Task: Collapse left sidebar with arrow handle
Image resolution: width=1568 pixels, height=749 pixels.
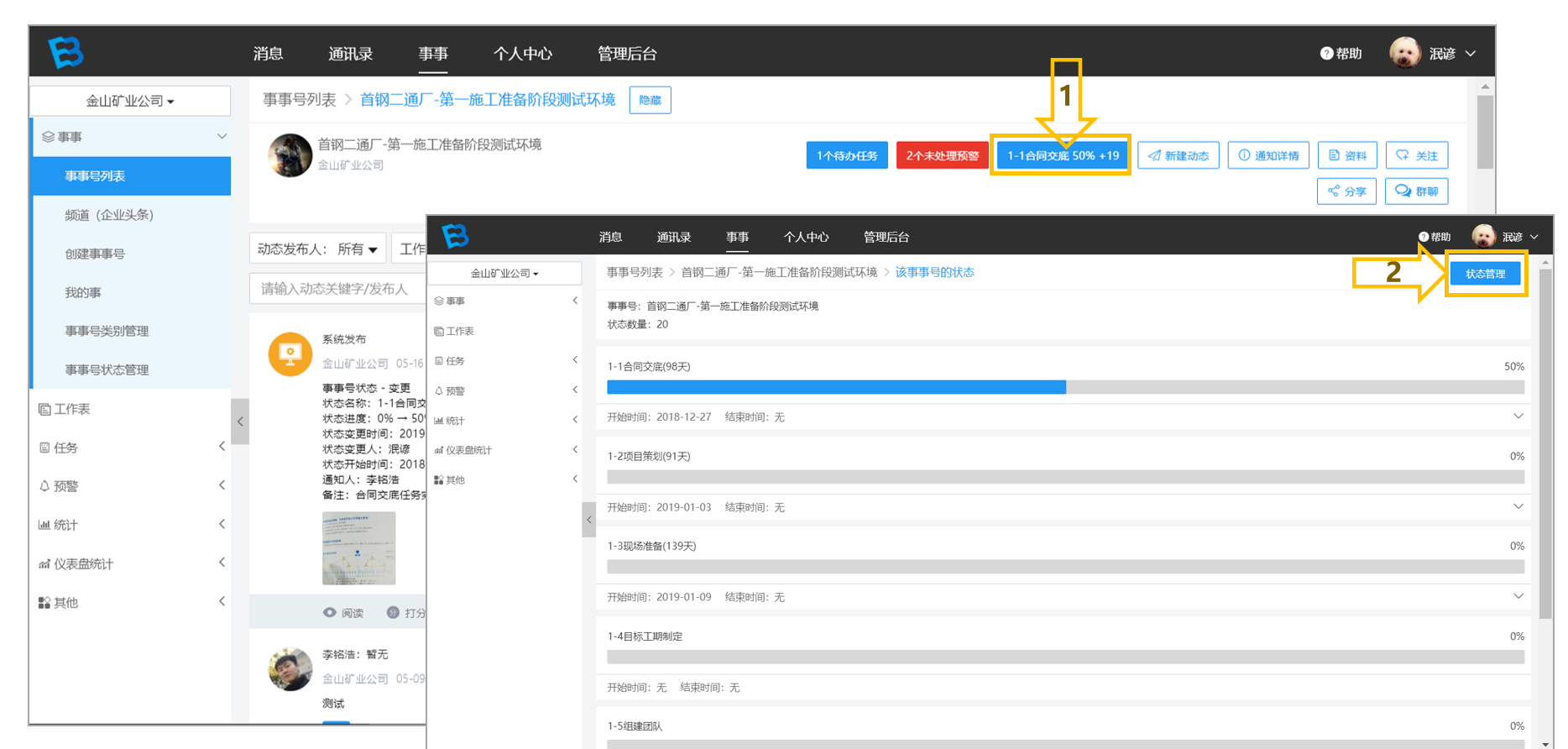Action: coord(240,422)
